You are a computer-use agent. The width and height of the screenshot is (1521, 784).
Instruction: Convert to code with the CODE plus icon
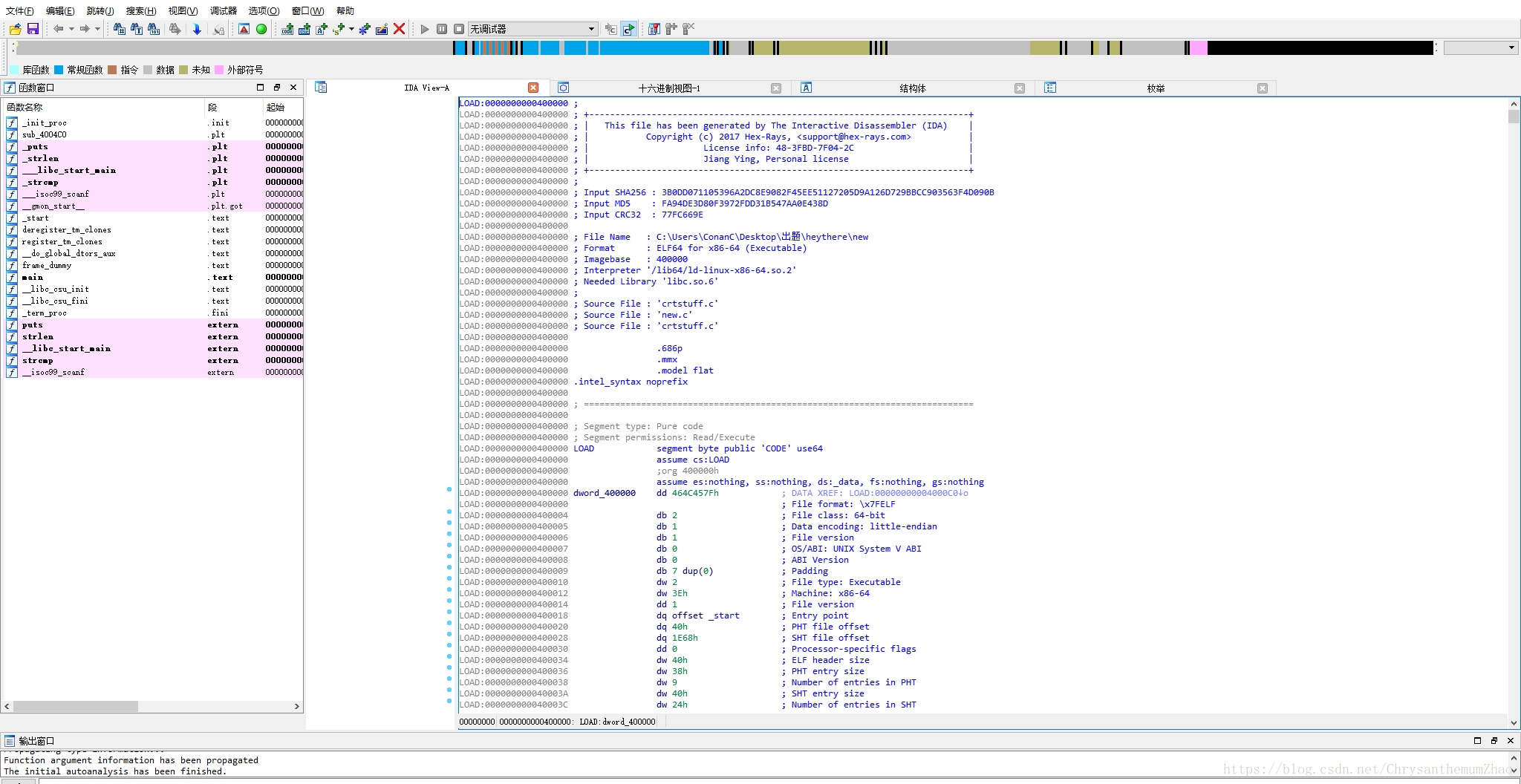[x=287, y=29]
